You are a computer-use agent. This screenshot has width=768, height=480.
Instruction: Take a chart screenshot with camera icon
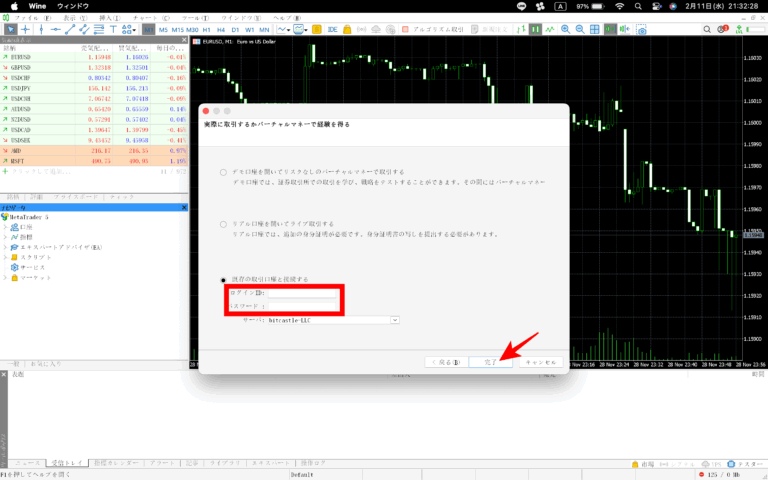tap(642, 29)
